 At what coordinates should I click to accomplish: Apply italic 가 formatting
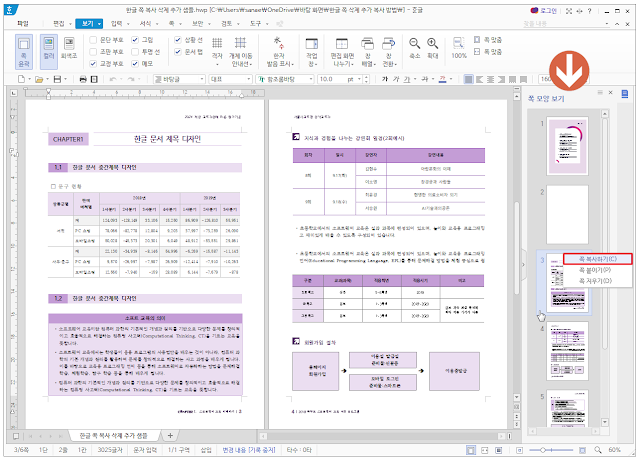tap(396, 79)
